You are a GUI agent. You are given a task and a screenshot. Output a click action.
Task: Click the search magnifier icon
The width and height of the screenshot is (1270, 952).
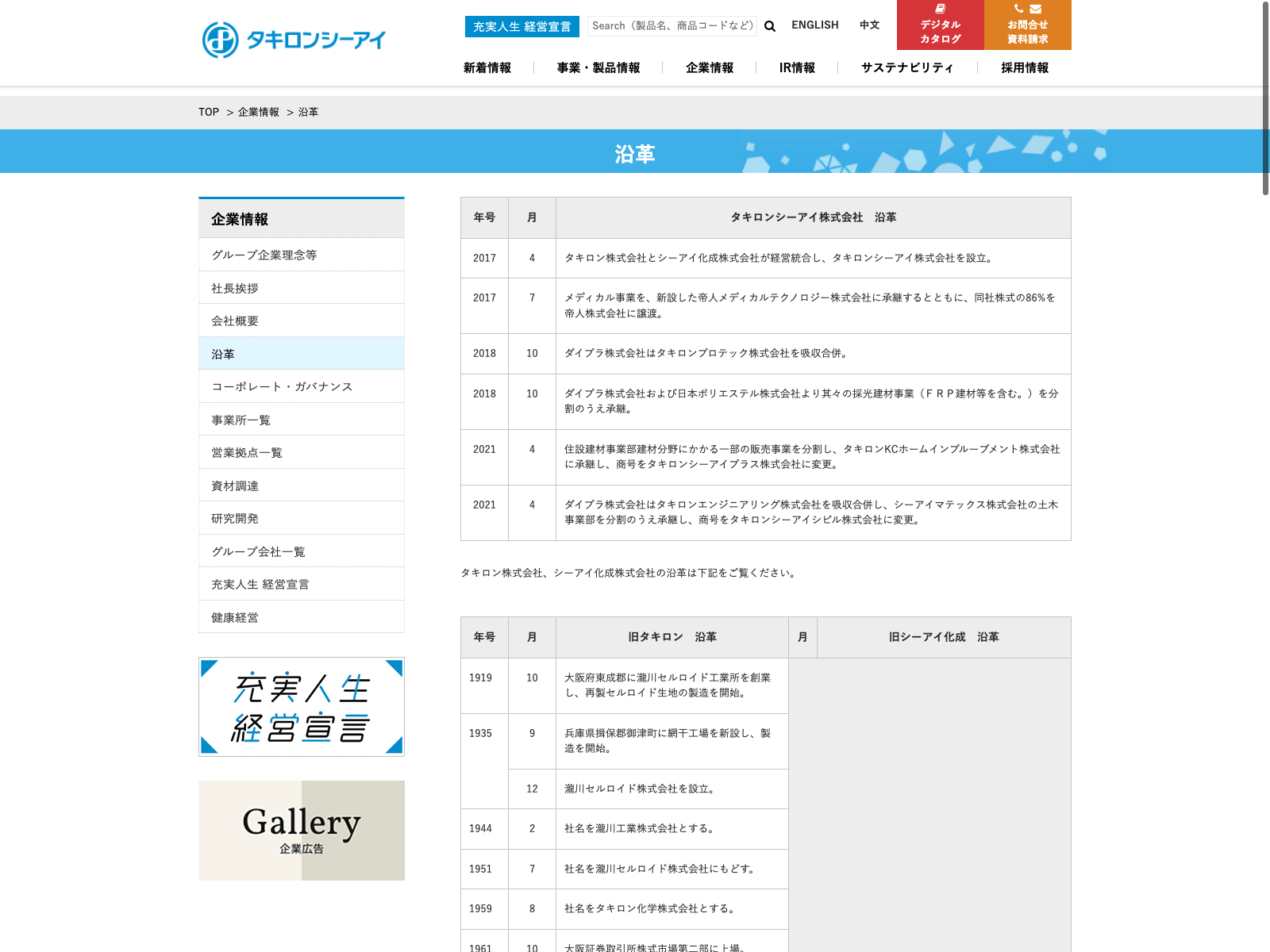point(770,26)
